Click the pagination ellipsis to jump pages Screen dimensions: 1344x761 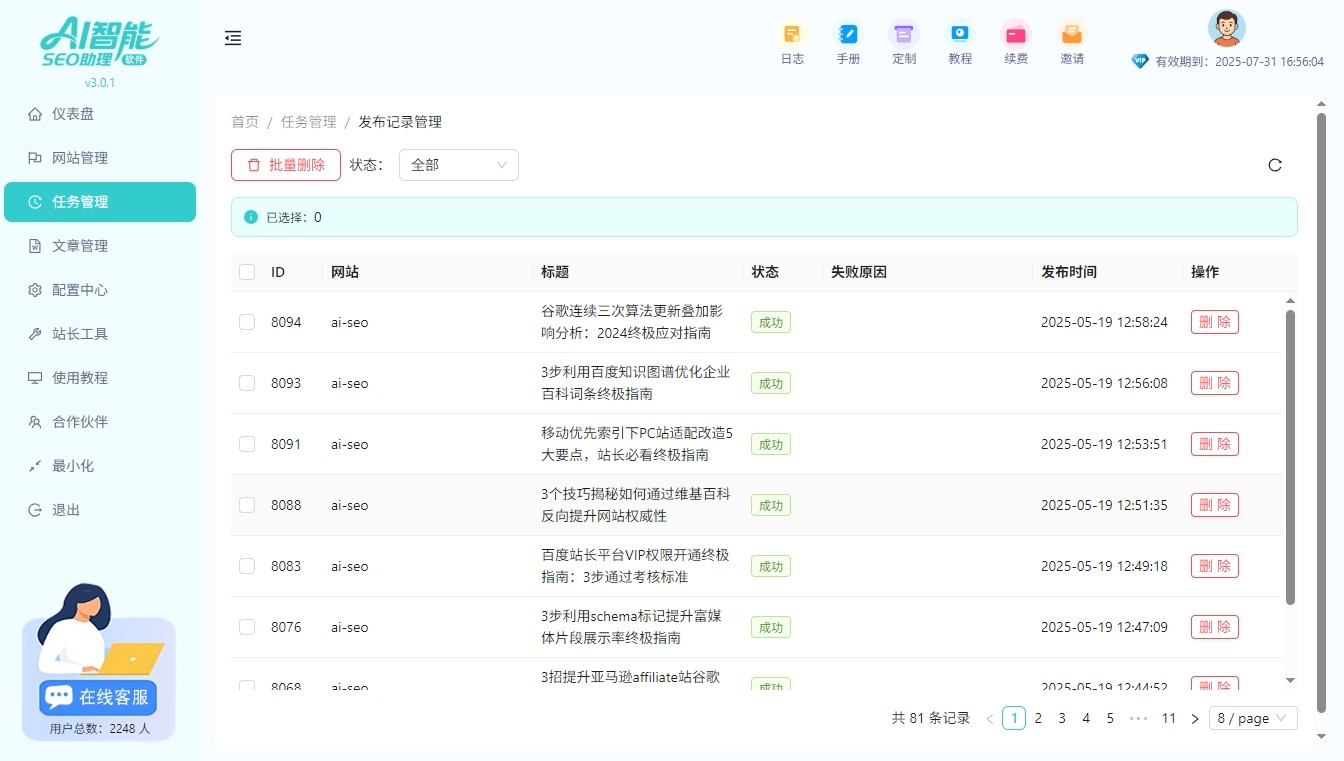(1138, 718)
